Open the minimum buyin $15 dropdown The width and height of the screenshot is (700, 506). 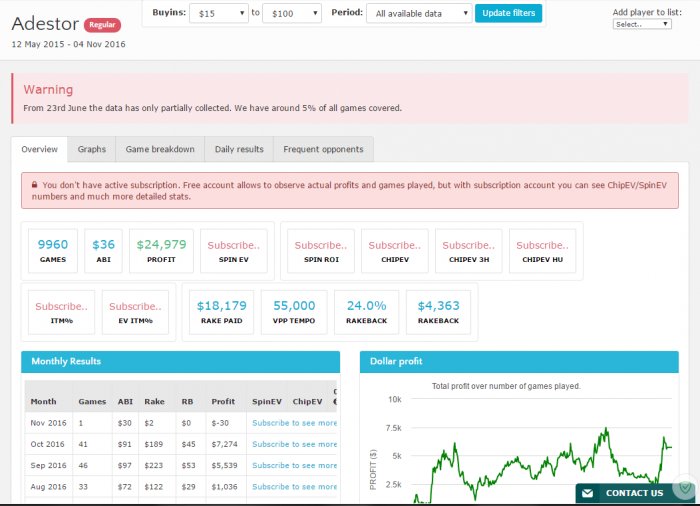tap(219, 13)
